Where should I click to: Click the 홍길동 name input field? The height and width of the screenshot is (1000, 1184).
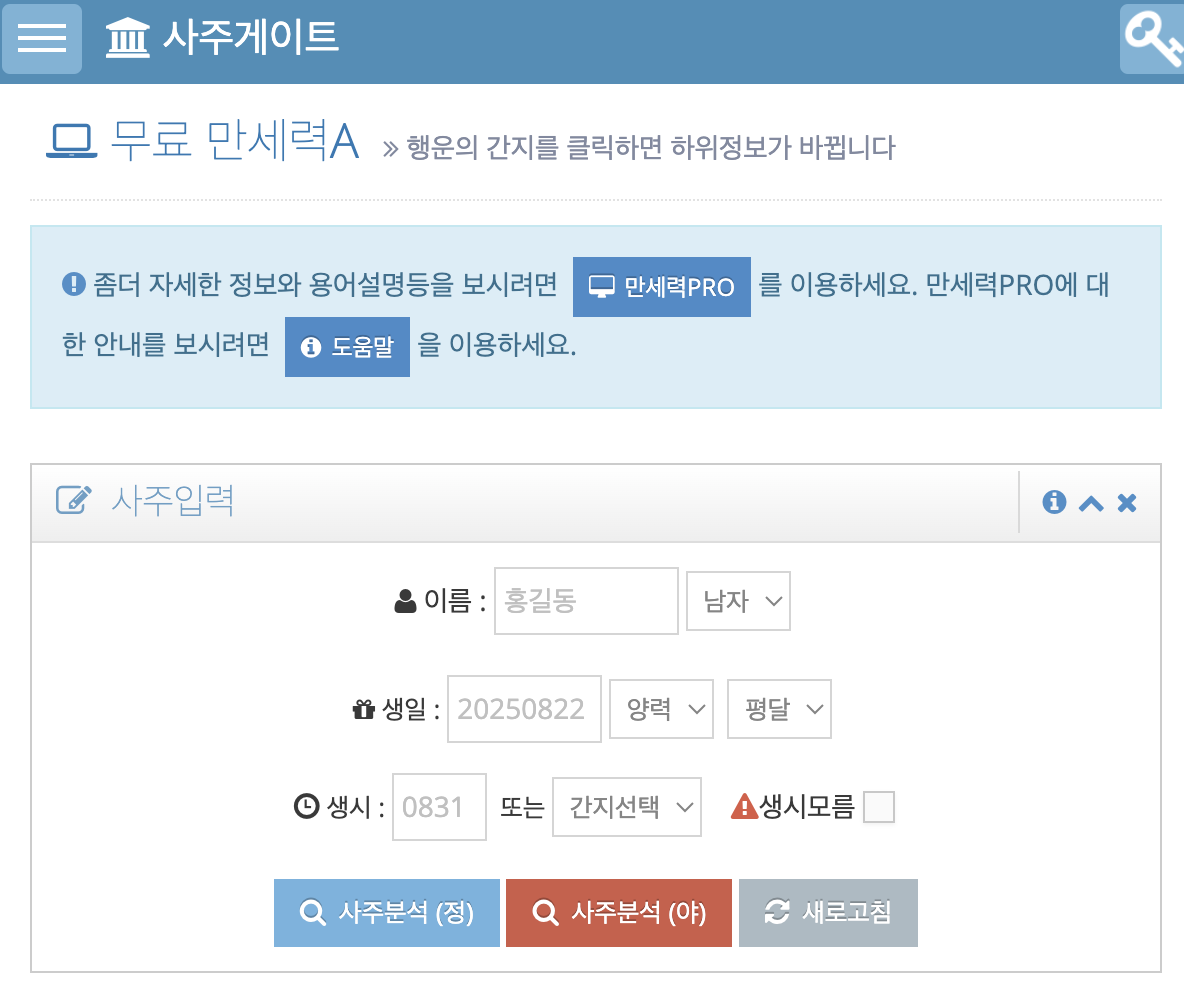pos(585,600)
